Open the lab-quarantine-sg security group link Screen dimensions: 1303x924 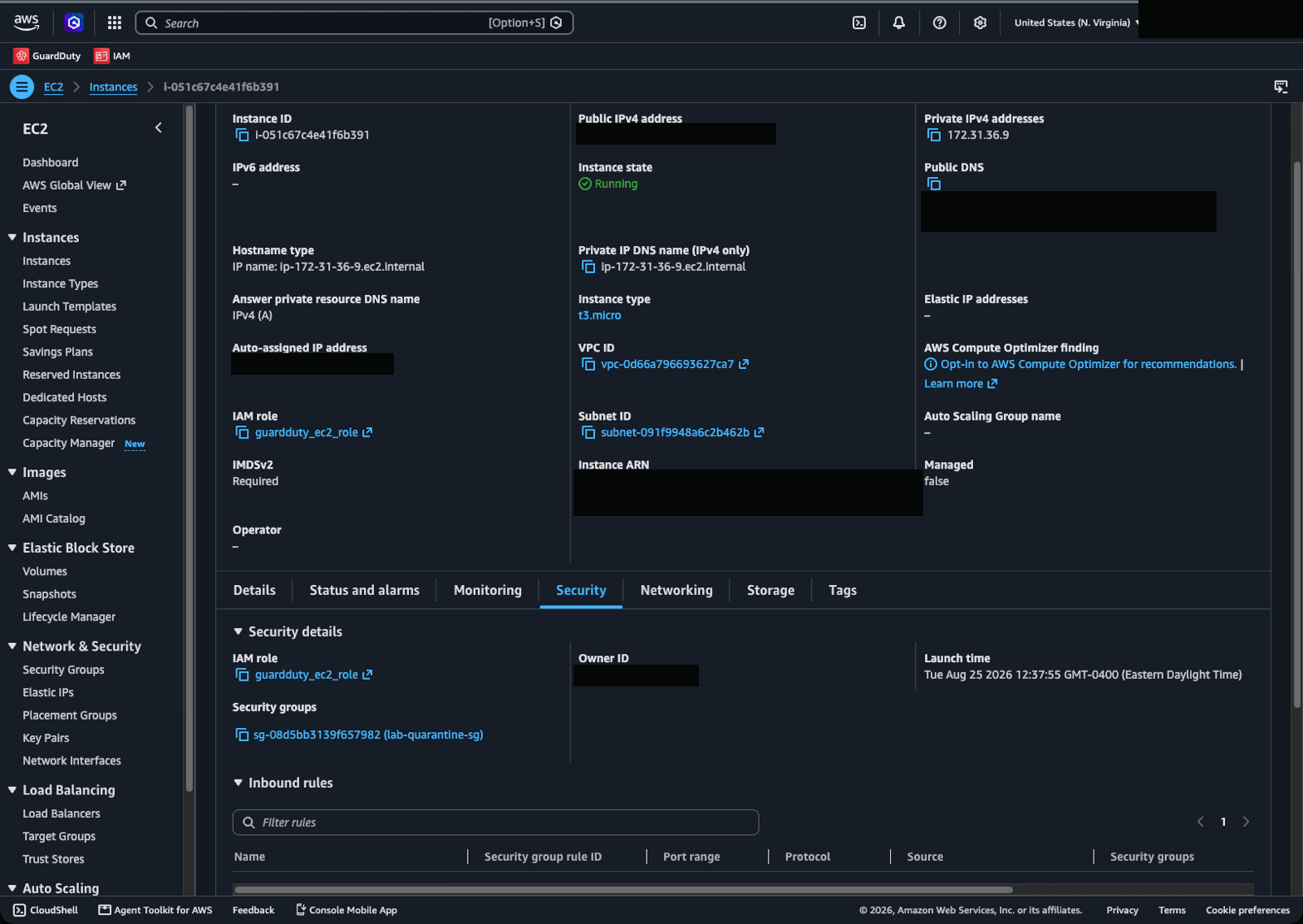(x=368, y=735)
